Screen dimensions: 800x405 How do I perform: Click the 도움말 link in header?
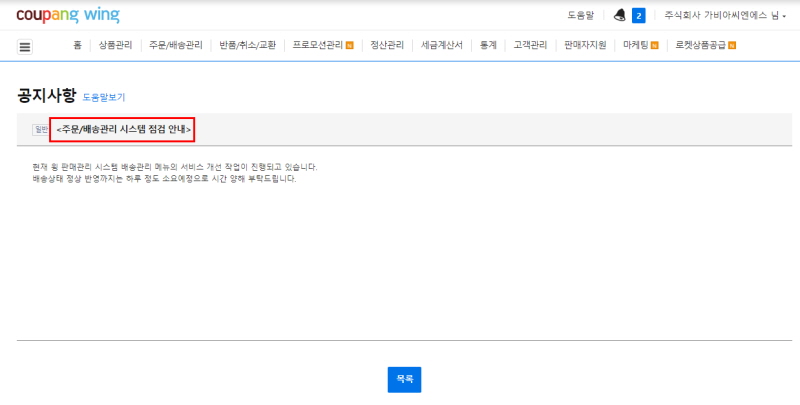[x=580, y=15]
